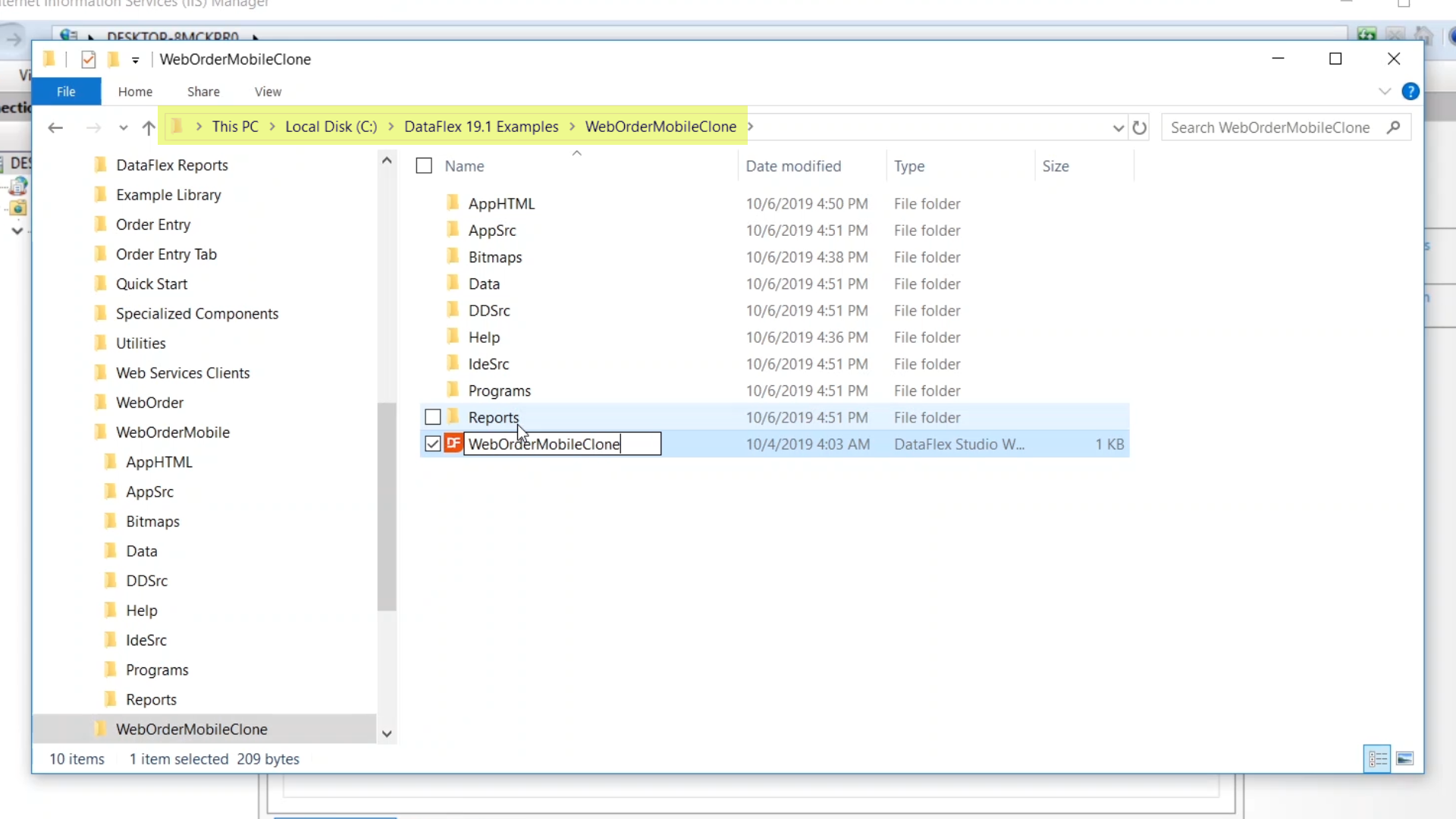The height and width of the screenshot is (819, 1456).
Task: Switch to details view in status bar
Action: [1377, 759]
